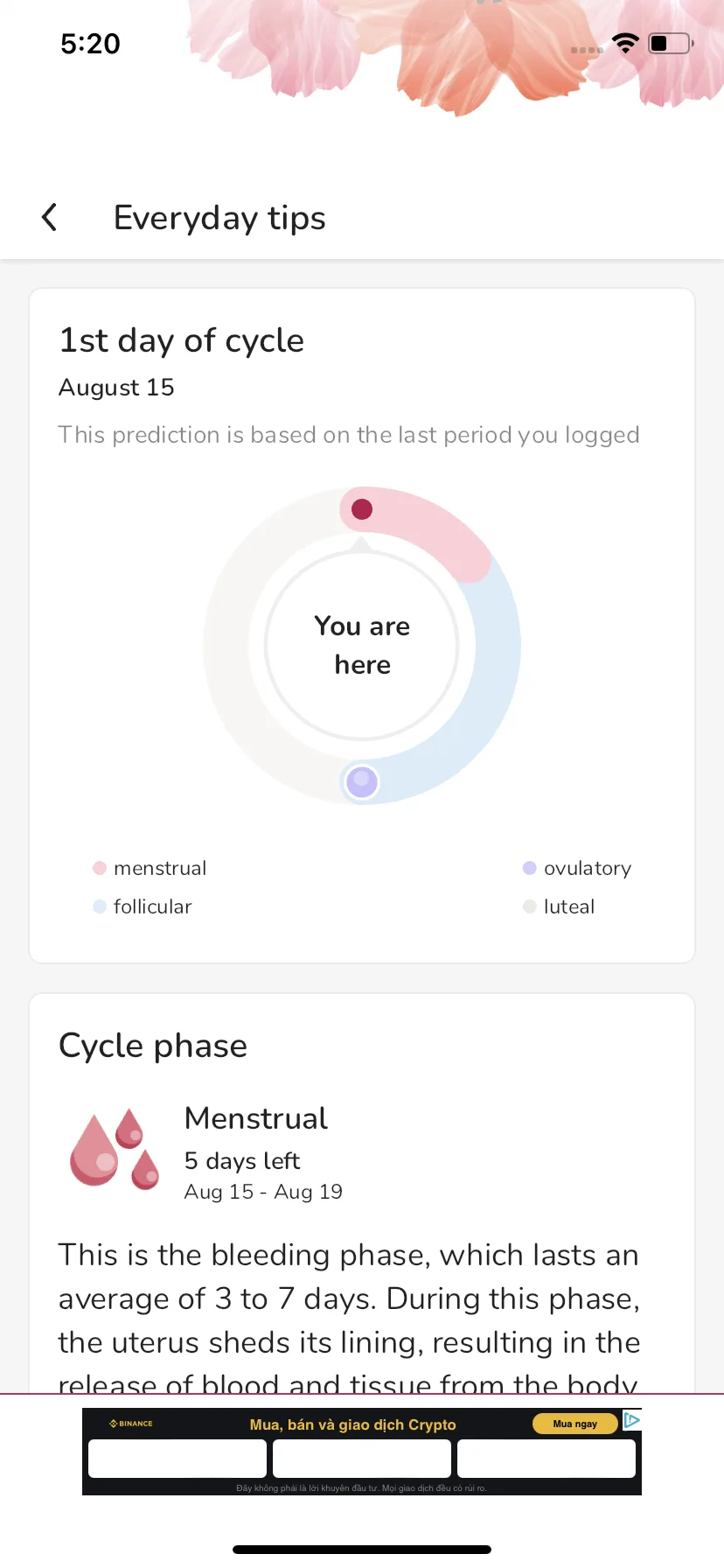Select the pink menstrual arc segment
The height and width of the screenshot is (1568, 724).
tap(437, 530)
